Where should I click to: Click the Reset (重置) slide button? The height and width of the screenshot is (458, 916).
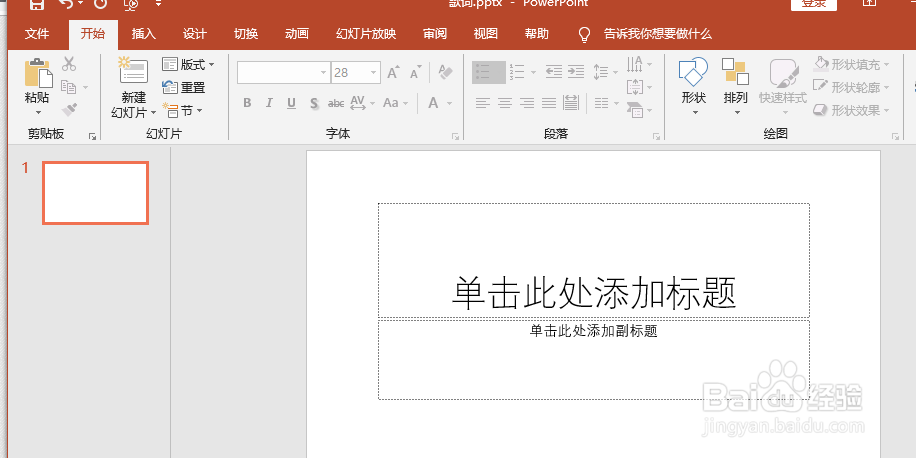pos(183,88)
